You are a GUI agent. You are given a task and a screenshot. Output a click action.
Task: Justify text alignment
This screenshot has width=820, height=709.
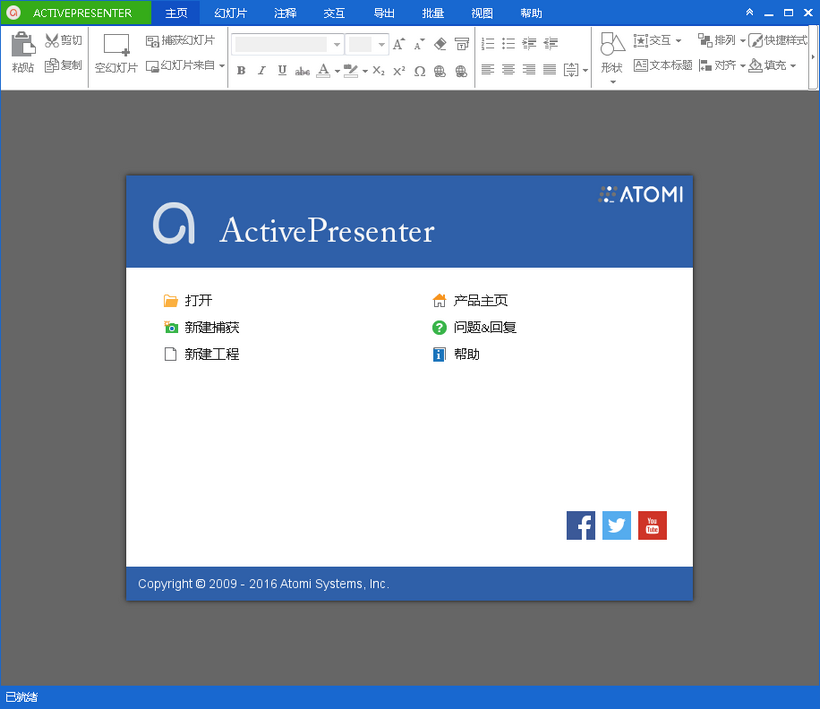point(550,69)
